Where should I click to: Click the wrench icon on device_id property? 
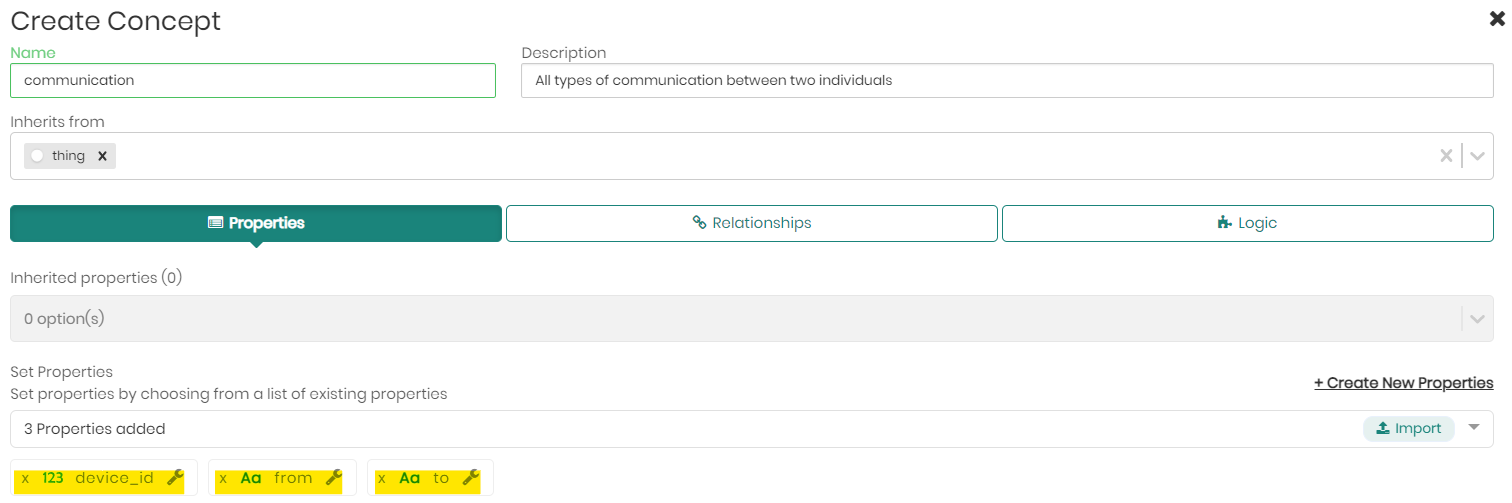click(175, 478)
